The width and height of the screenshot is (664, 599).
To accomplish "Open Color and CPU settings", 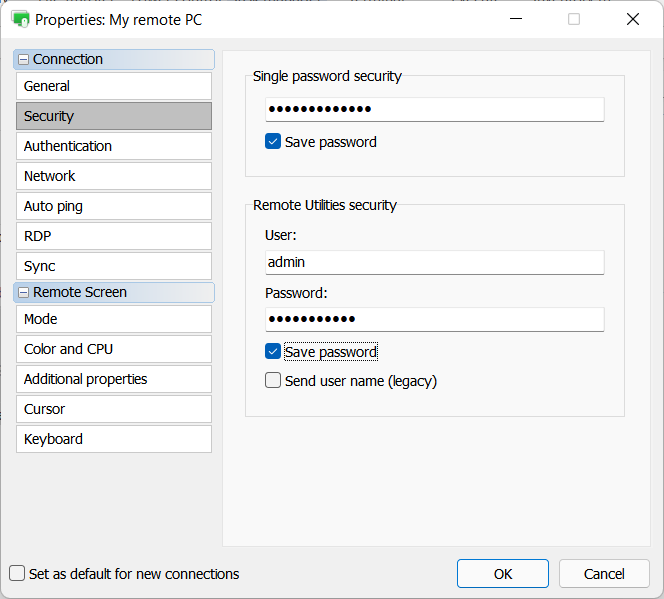I will pyautogui.click(x=113, y=349).
